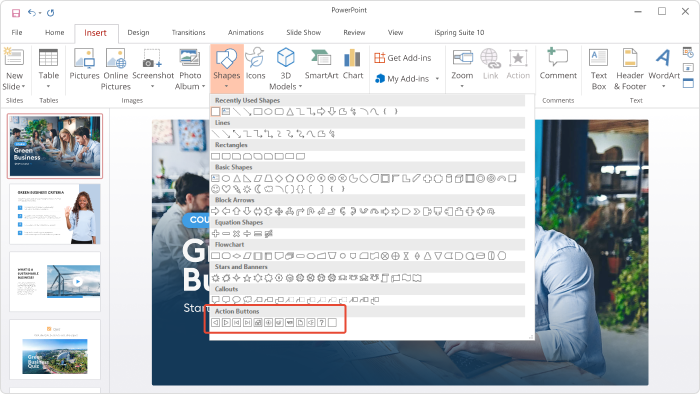Pick the straight Line in Lines section
Screen dimensions: 700x394
pyautogui.click(x=216, y=134)
